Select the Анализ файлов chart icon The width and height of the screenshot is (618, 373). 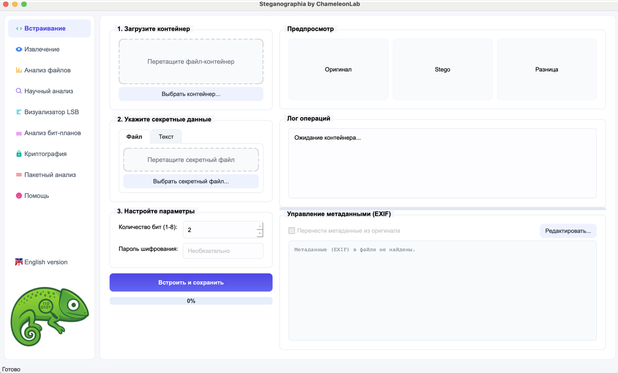(19, 70)
